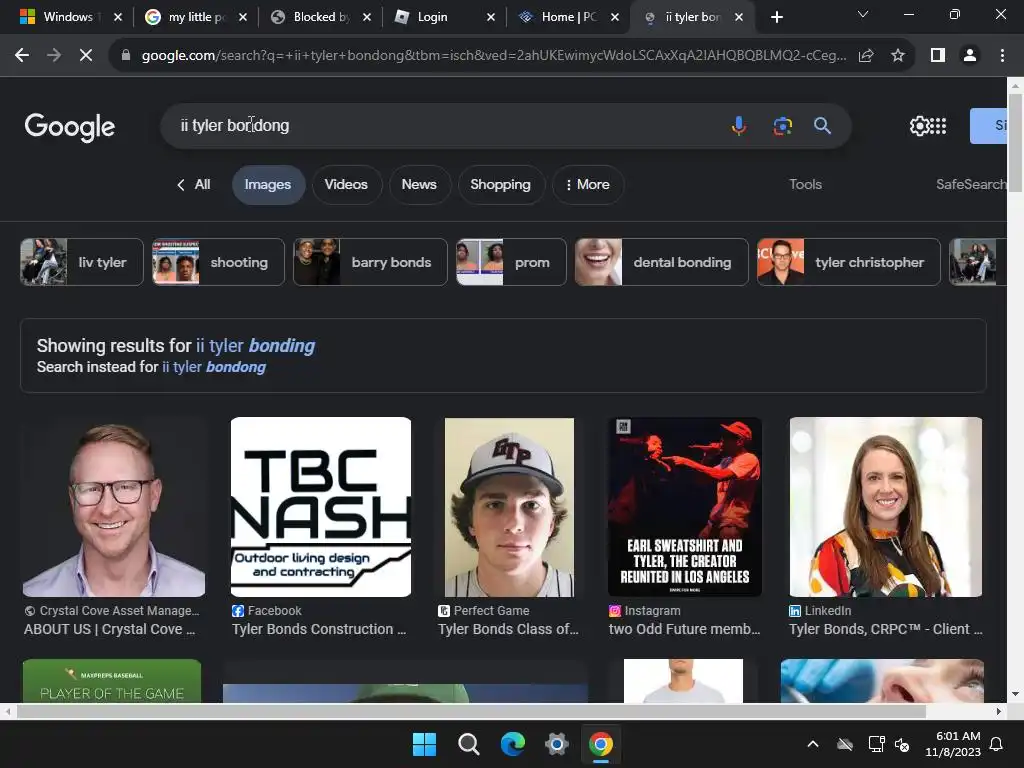
Task: Select the Shopping filter
Action: pyautogui.click(x=500, y=185)
